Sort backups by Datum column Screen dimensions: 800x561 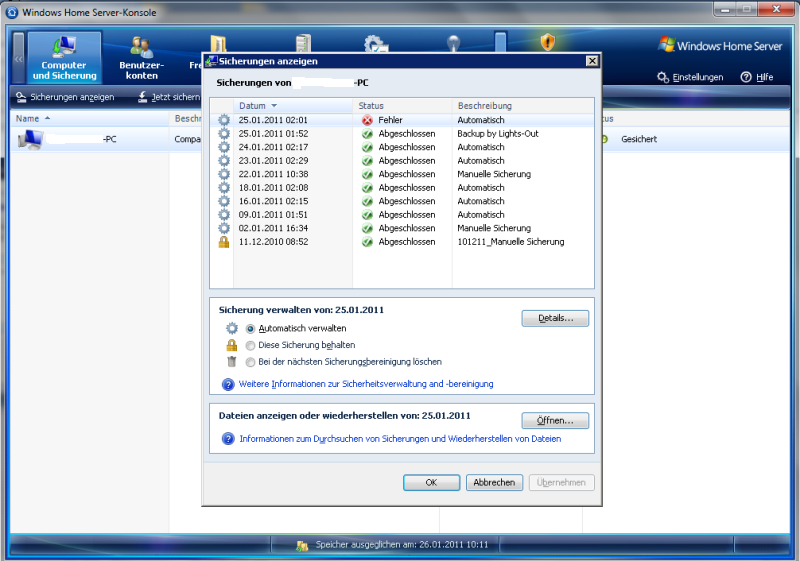point(293,106)
